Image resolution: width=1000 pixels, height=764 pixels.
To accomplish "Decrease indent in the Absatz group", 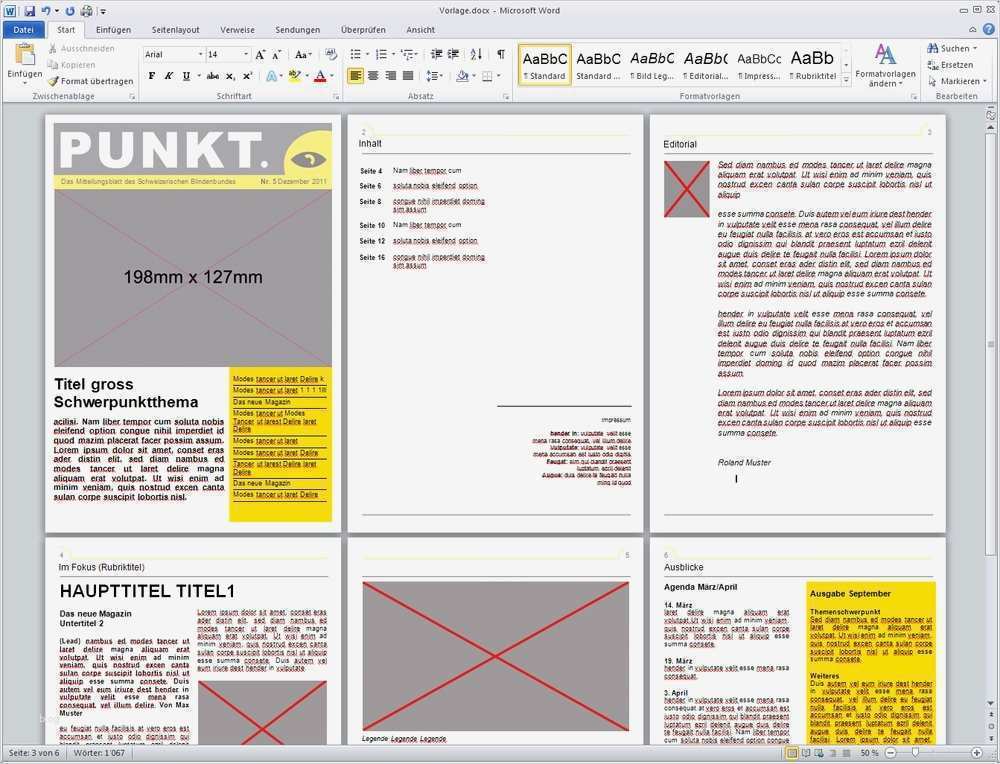I will click(436, 55).
